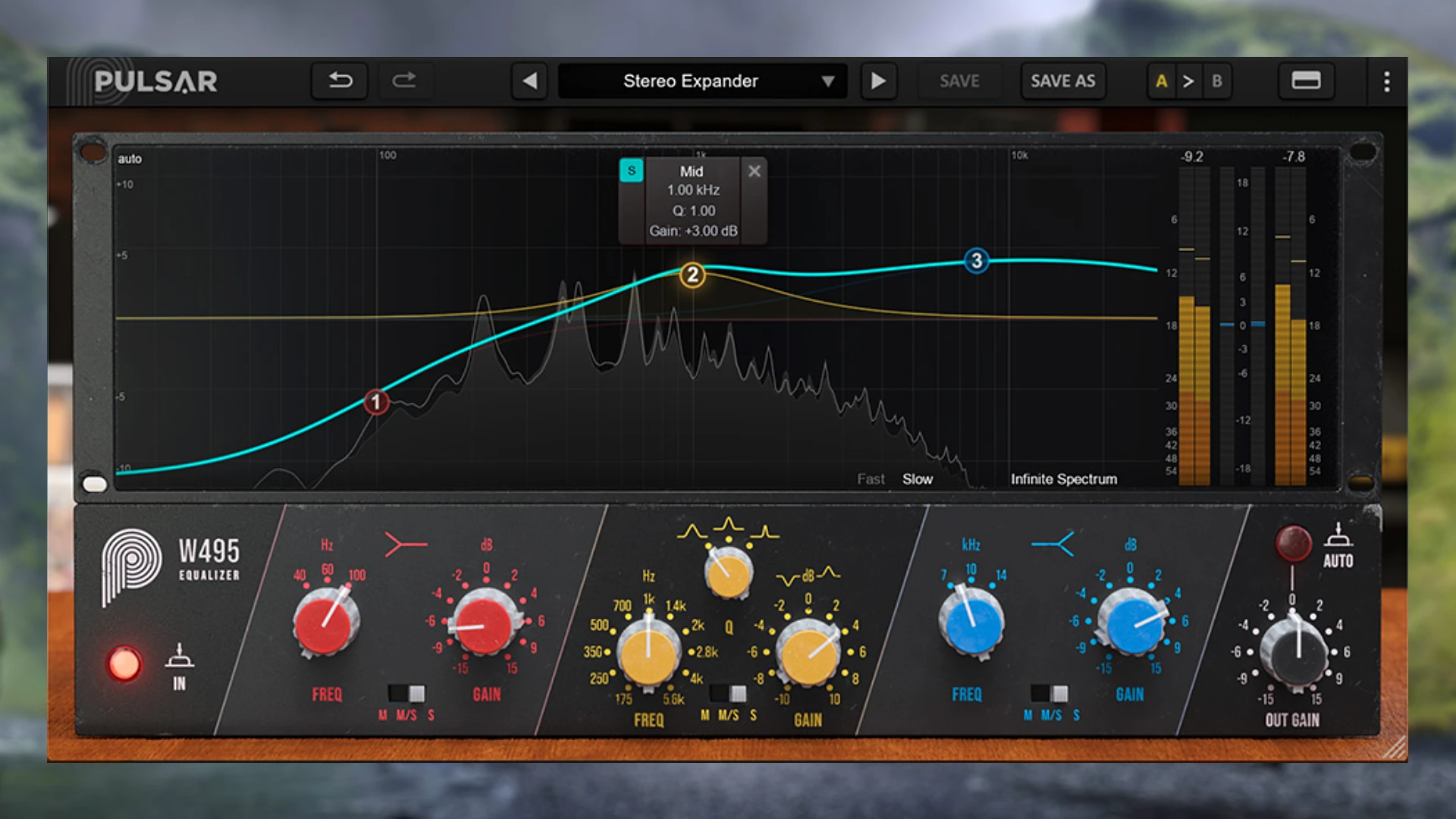The image size is (1456, 819).
Task: Click the yellow mid GAIN knob
Action: click(808, 654)
